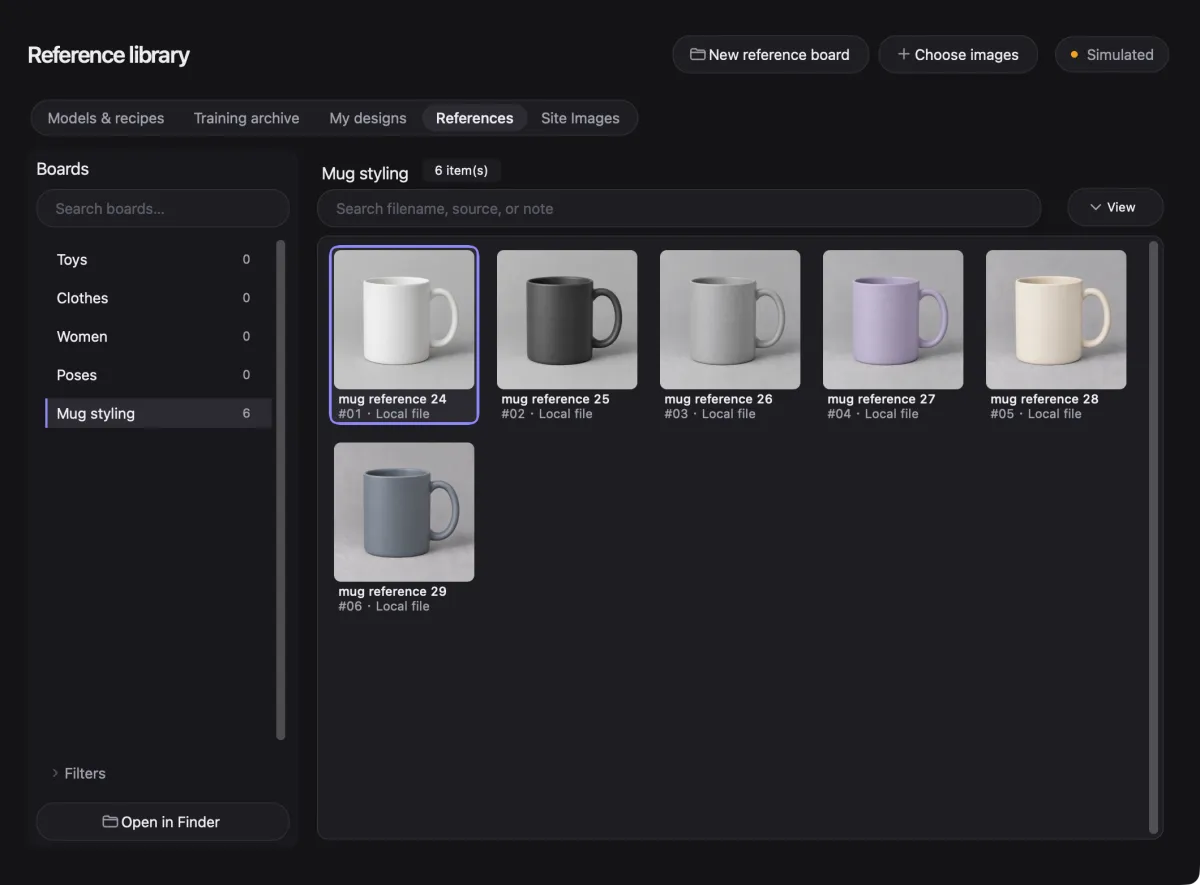1200x885 pixels.
Task: Open the Poses board
Action: coord(158,375)
